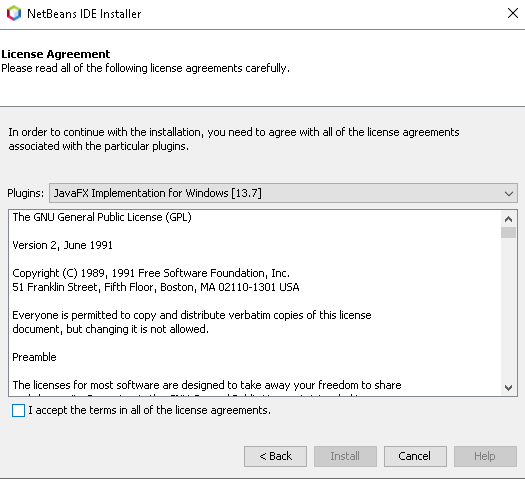Screen dimensions: 525x479
Task: Click the "Version 2, June 1991" line
Action: [62, 245]
